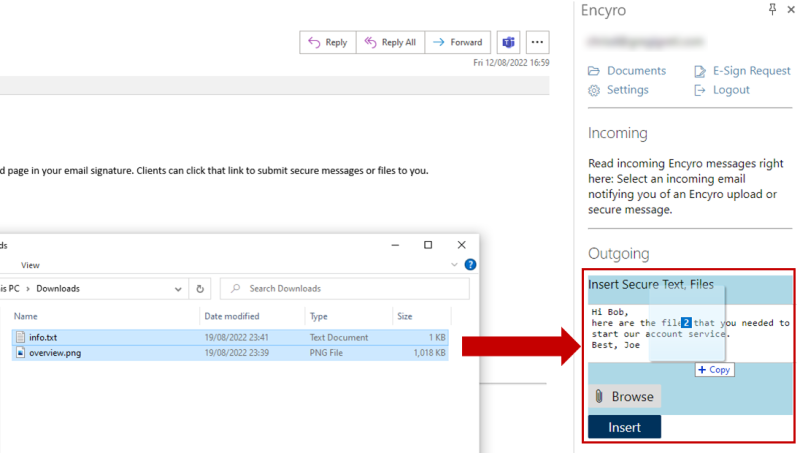
Task: Click the Reply All button
Action: (390, 42)
